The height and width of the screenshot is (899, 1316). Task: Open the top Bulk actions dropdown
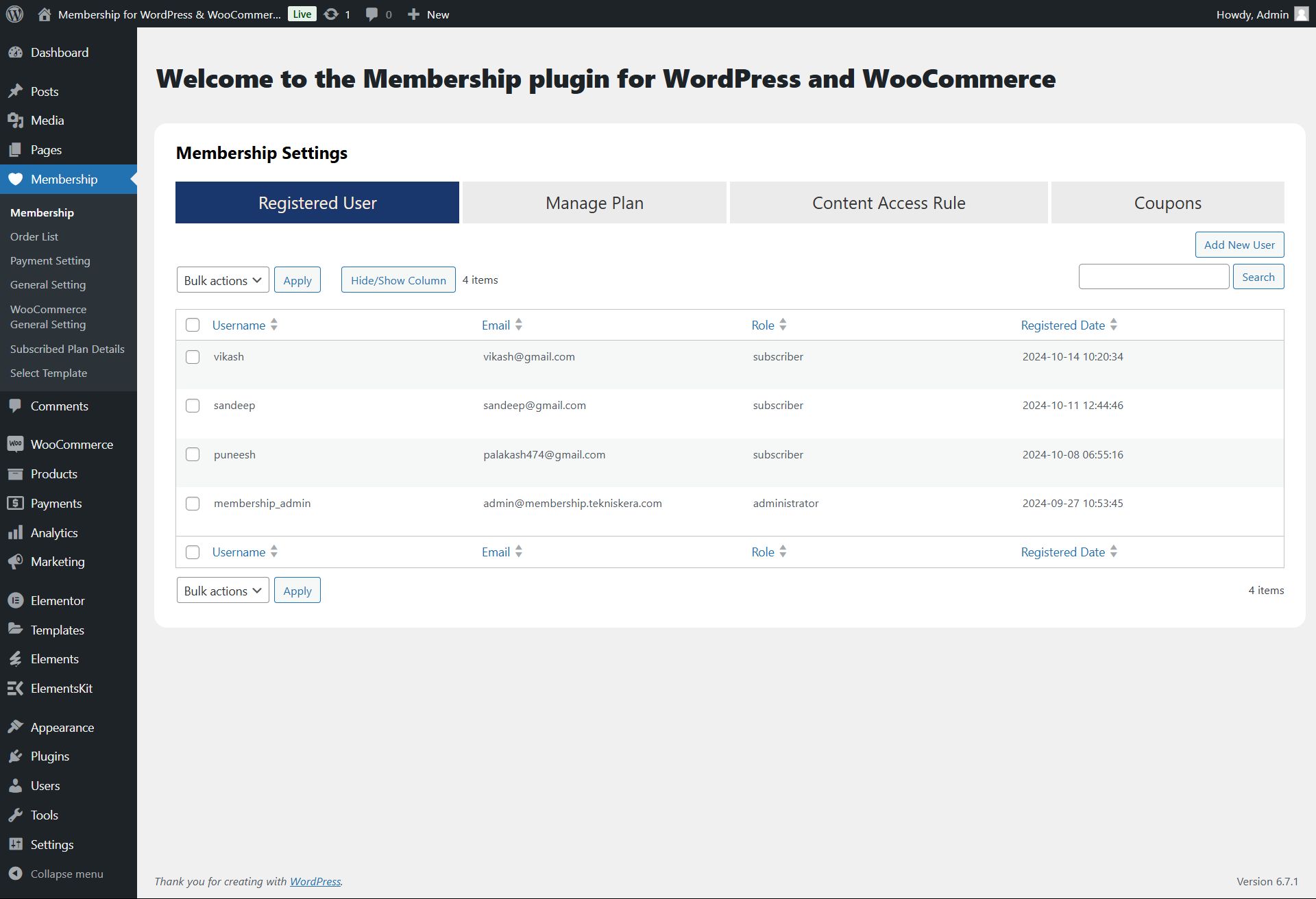click(223, 280)
